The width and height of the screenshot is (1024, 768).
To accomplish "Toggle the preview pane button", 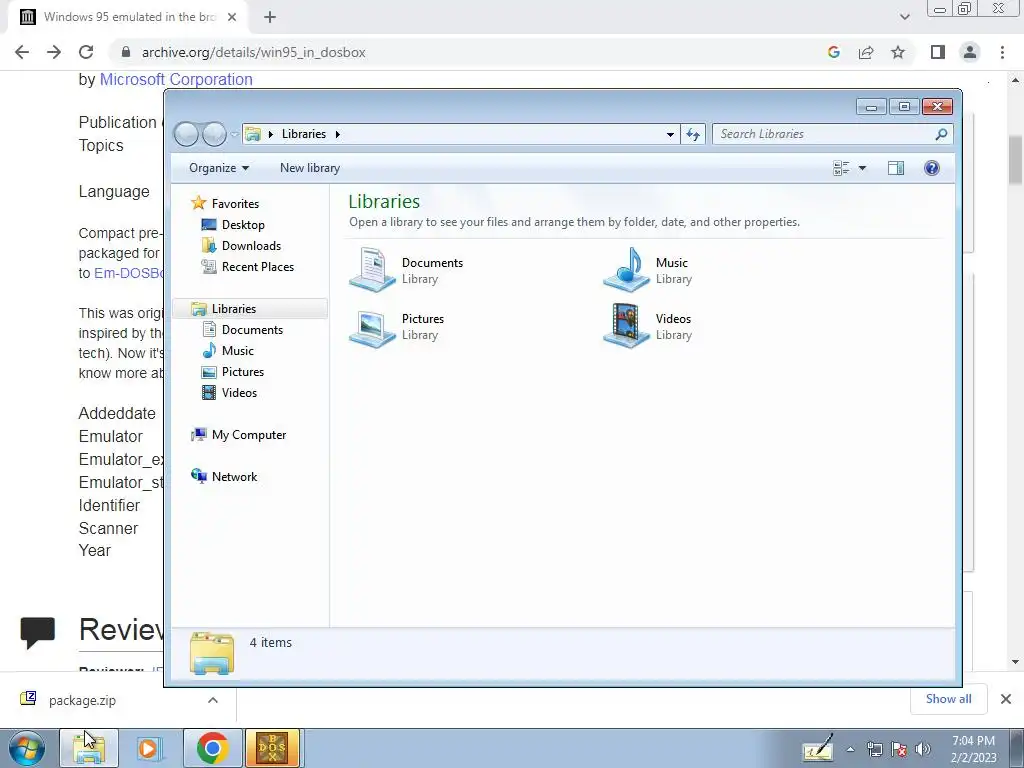I will (896, 168).
